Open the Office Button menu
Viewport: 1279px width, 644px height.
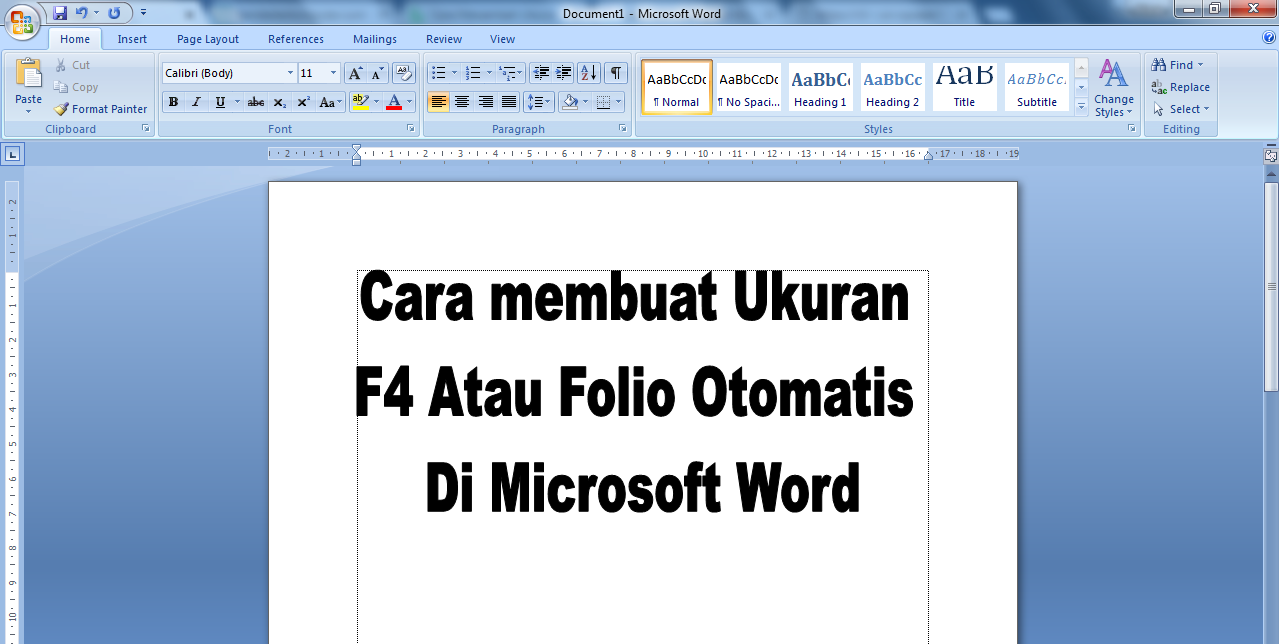22,22
